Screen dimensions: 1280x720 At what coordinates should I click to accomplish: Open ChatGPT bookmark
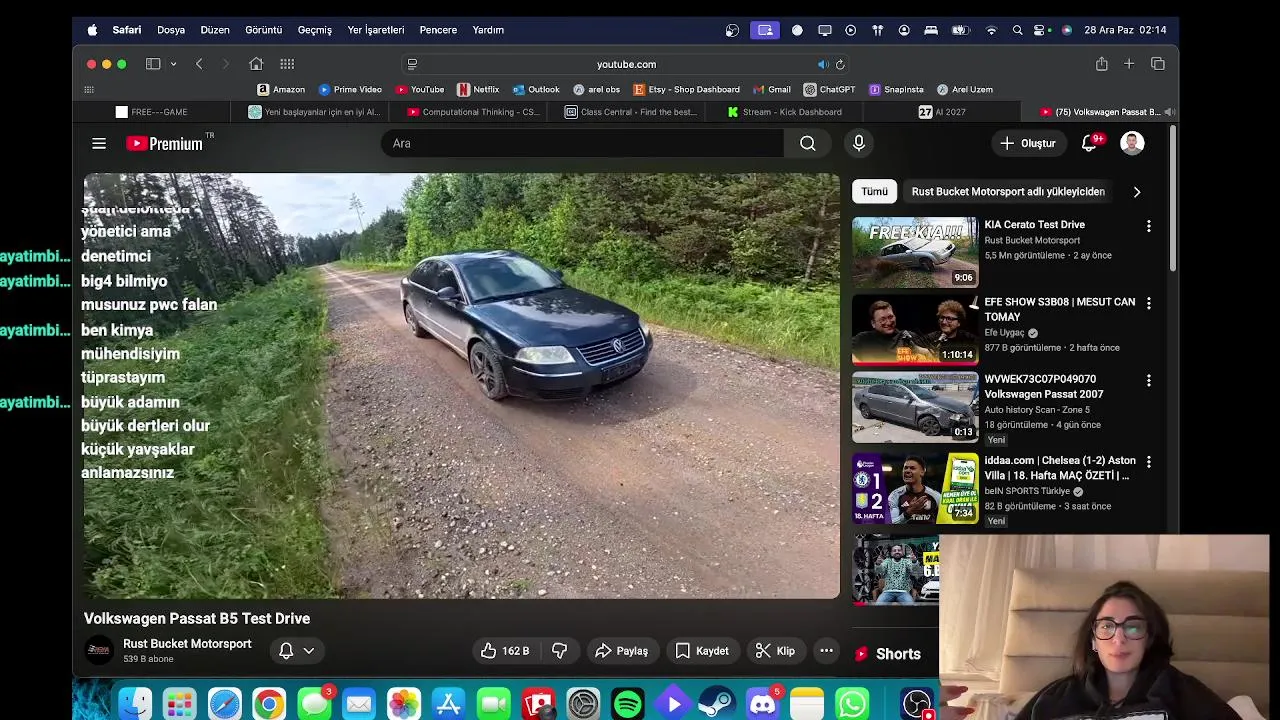(x=829, y=89)
